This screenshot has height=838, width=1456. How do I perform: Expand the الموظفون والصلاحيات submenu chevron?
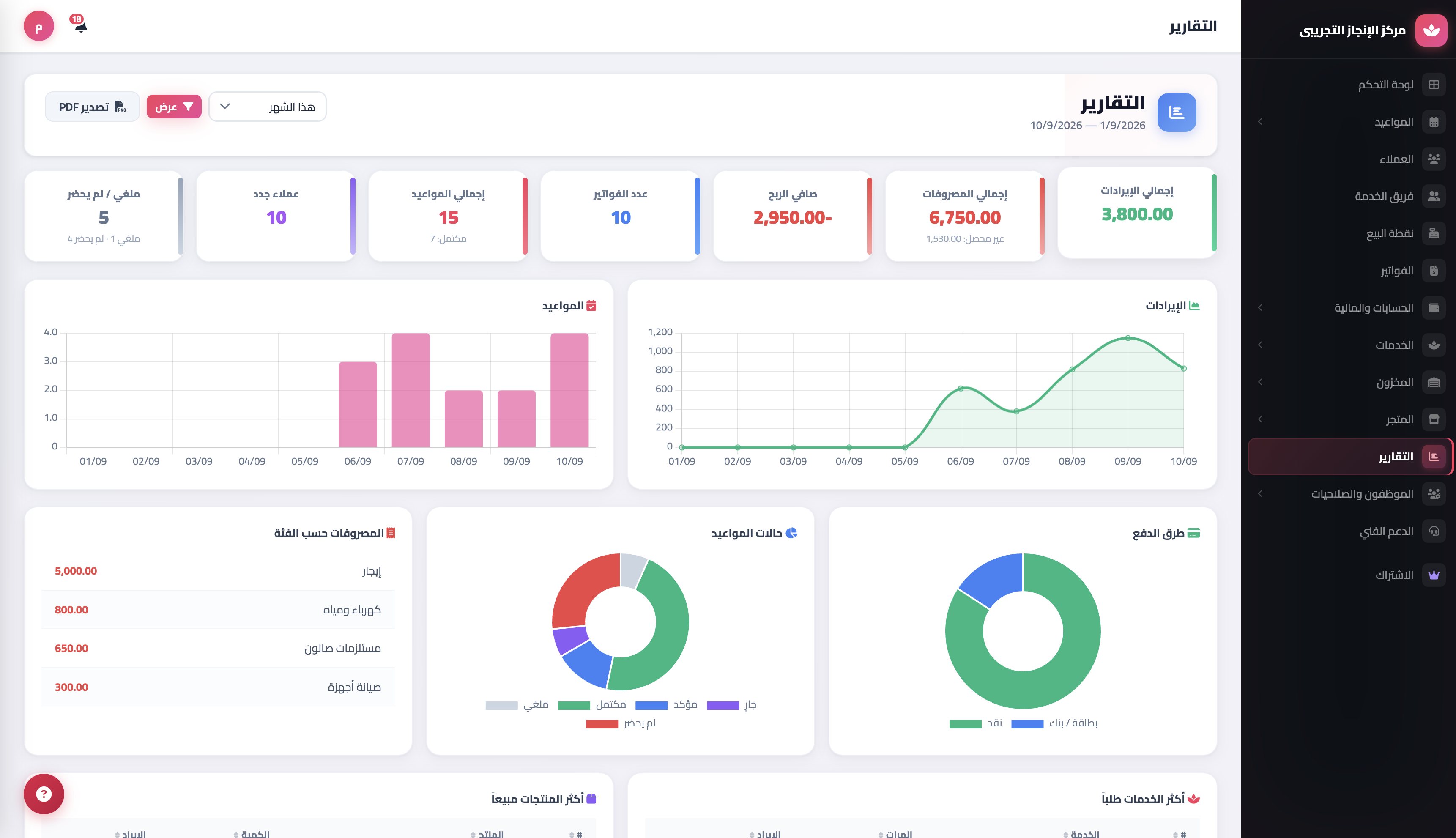(1260, 494)
